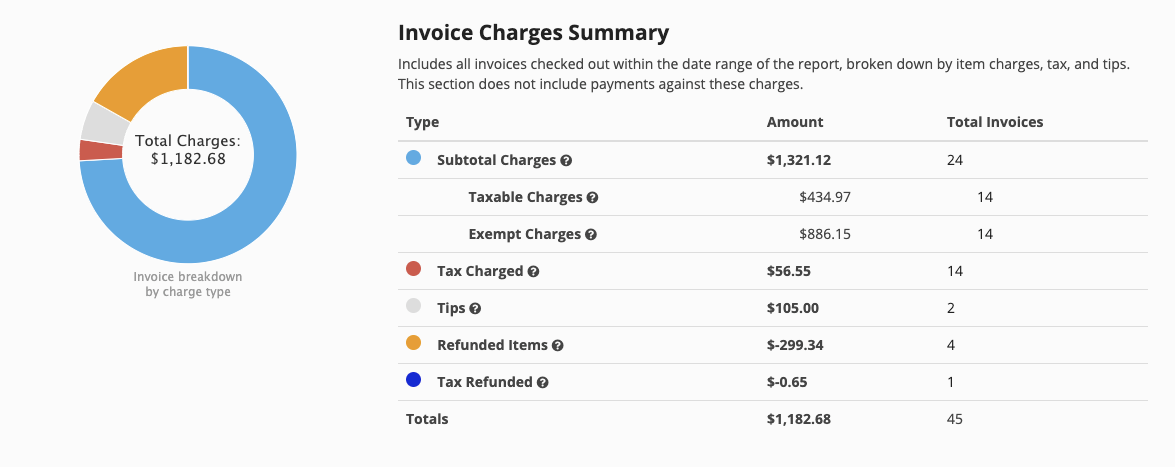Click the red donut chart segment
Viewport: 1175px width, 467px height.
click(101, 150)
